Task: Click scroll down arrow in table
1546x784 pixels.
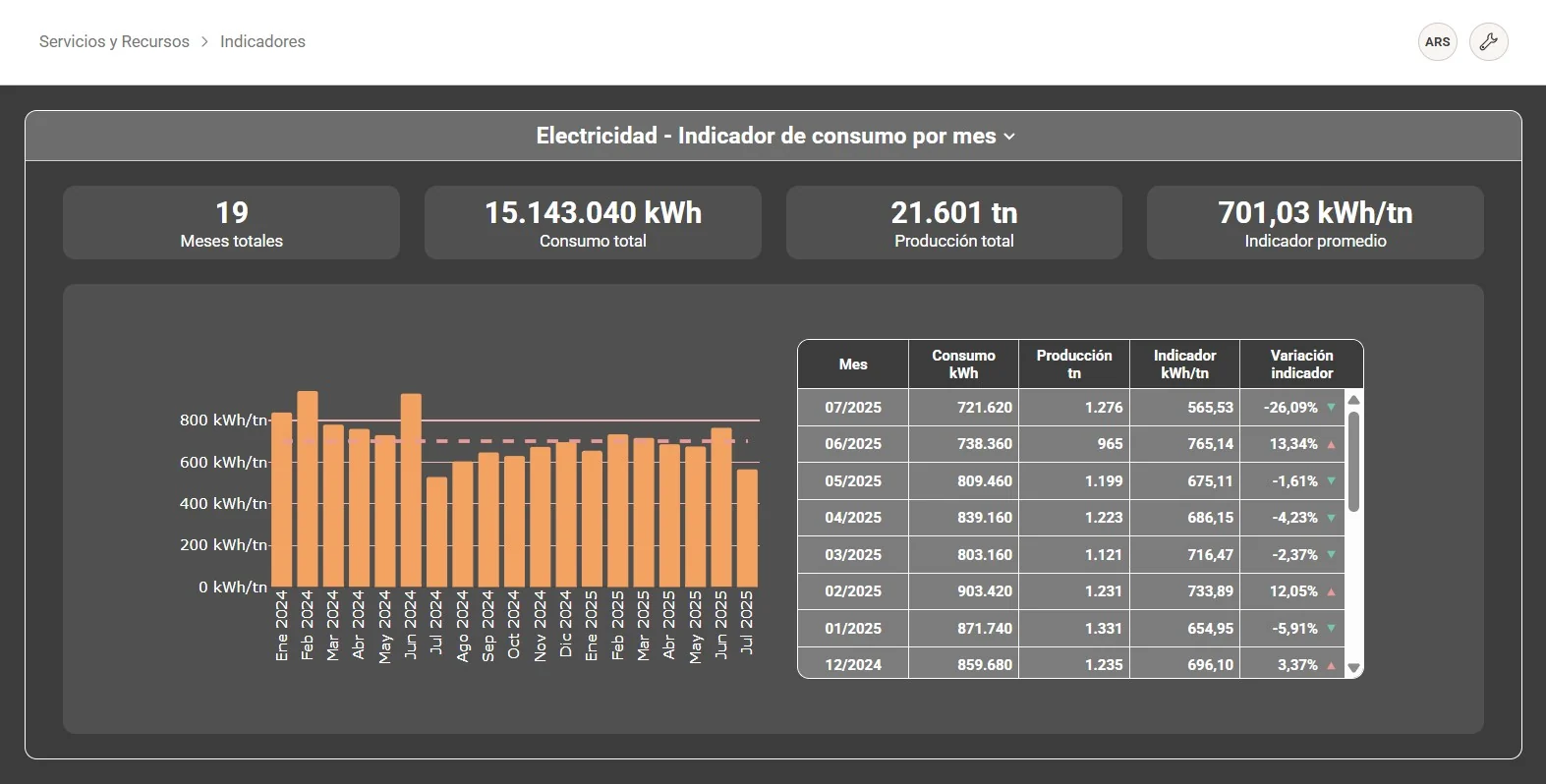Action: coord(1353,668)
